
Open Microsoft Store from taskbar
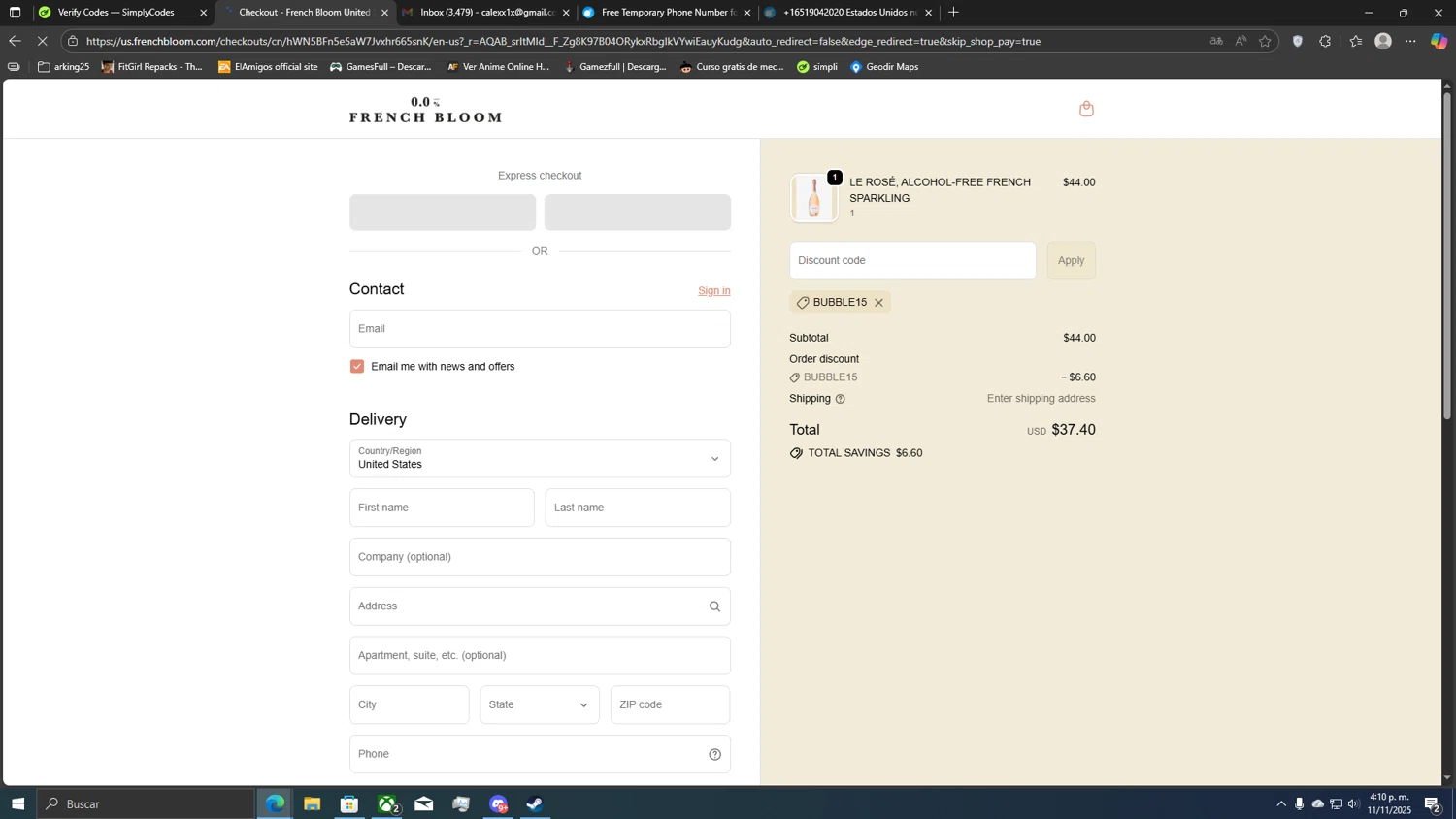349,803
